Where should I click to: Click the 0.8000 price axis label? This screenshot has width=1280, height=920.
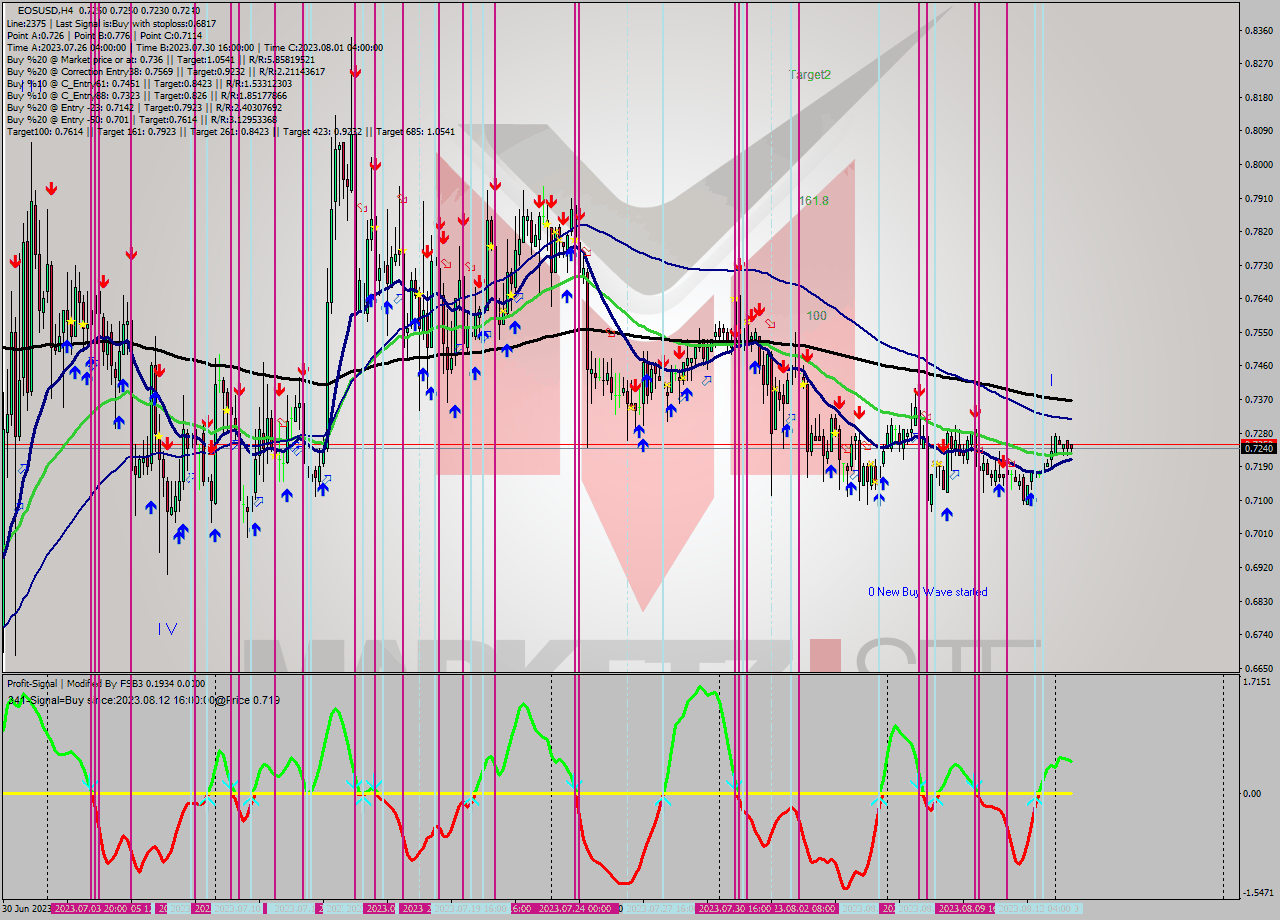click(x=1258, y=164)
